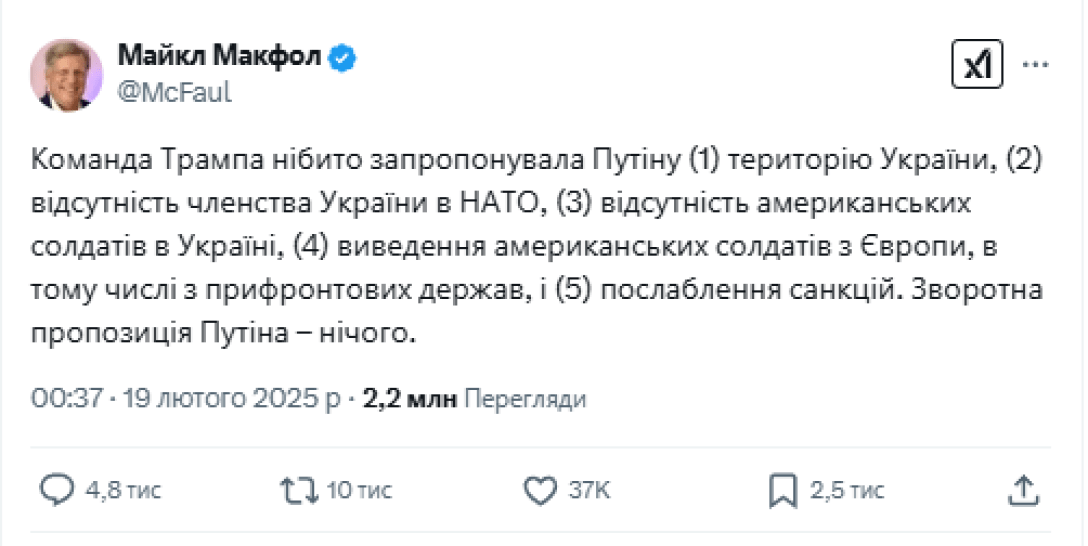
Task: Click the 10 тис reposts count
Action: [359, 490]
